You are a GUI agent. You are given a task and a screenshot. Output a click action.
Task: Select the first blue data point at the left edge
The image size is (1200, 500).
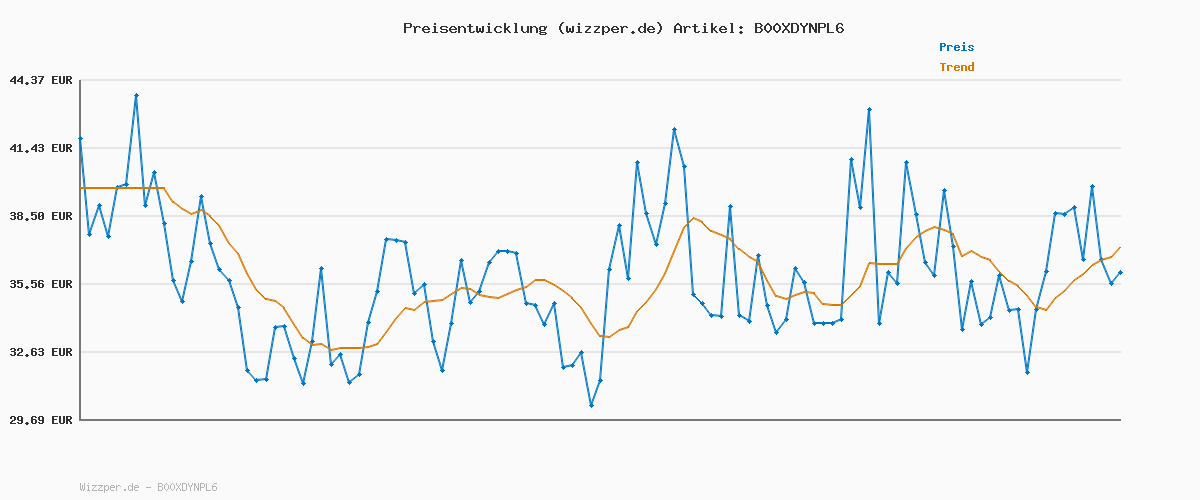81,138
